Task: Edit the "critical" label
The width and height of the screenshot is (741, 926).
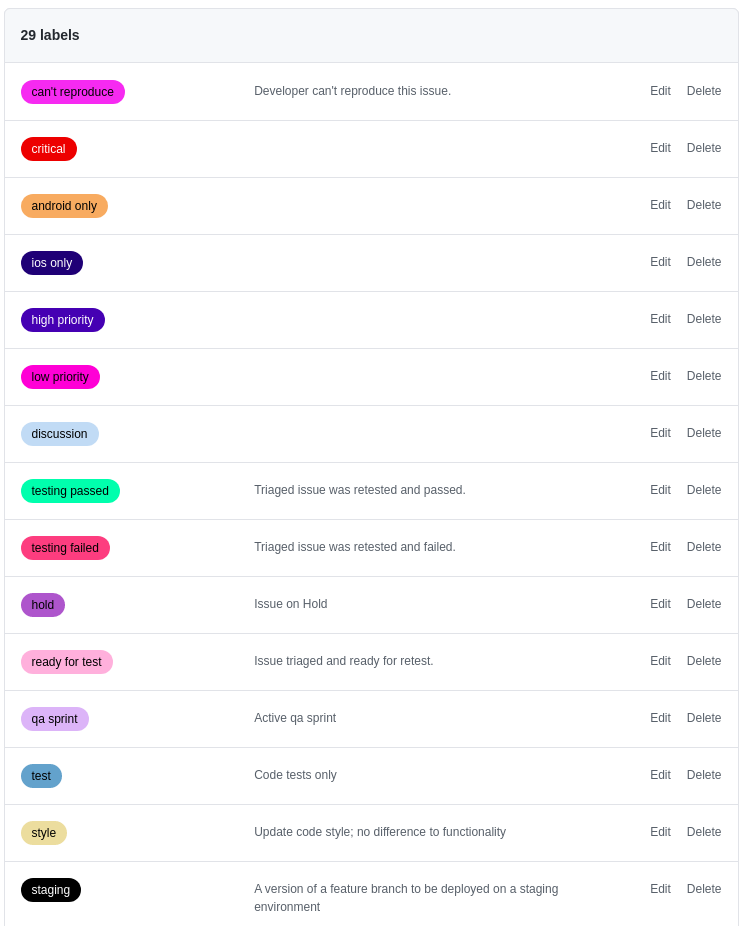Action: (660, 148)
